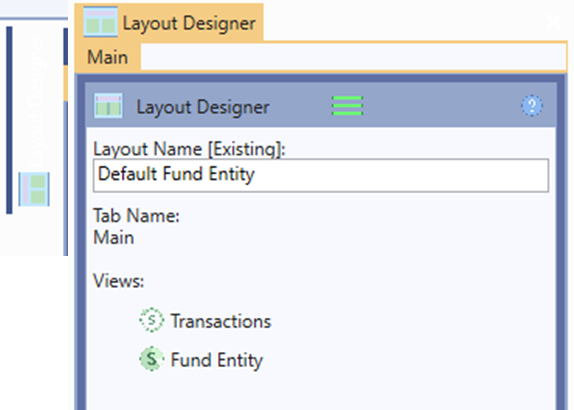
Task: Click the Views label
Action: 119,281
